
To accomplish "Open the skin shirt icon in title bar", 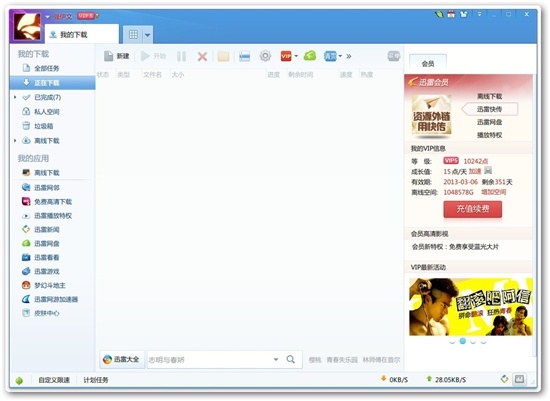I will [464, 14].
